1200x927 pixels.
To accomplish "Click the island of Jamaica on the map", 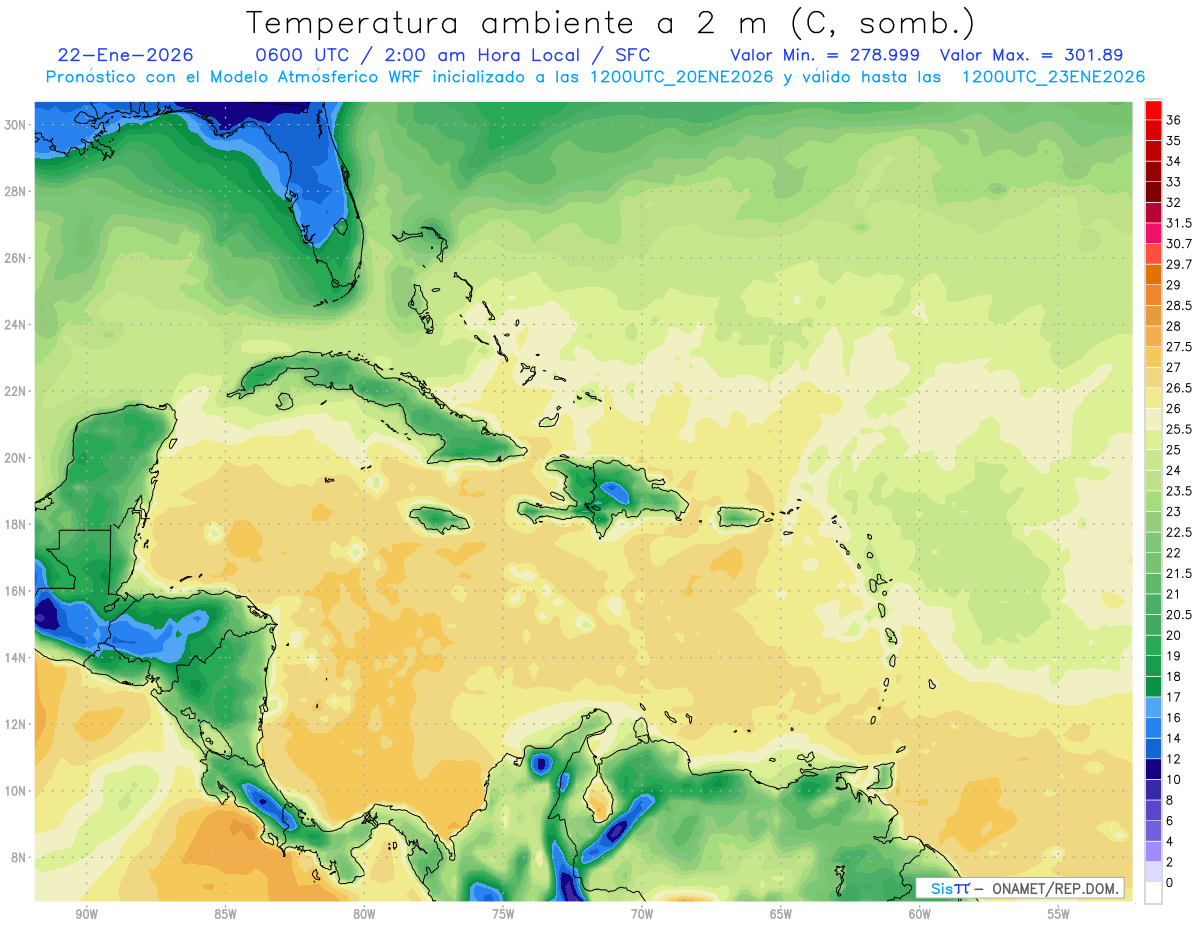I will click(440, 519).
